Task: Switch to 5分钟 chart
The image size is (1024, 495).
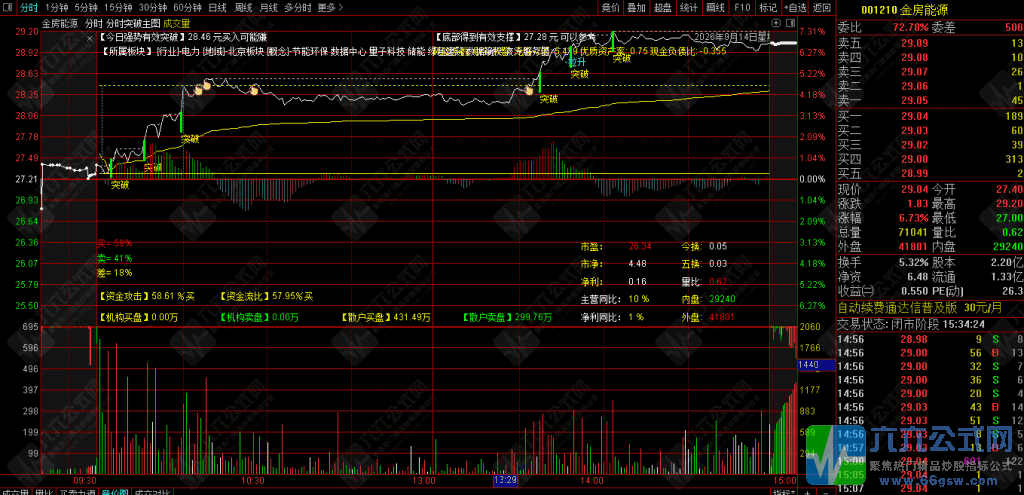Action: coord(86,8)
